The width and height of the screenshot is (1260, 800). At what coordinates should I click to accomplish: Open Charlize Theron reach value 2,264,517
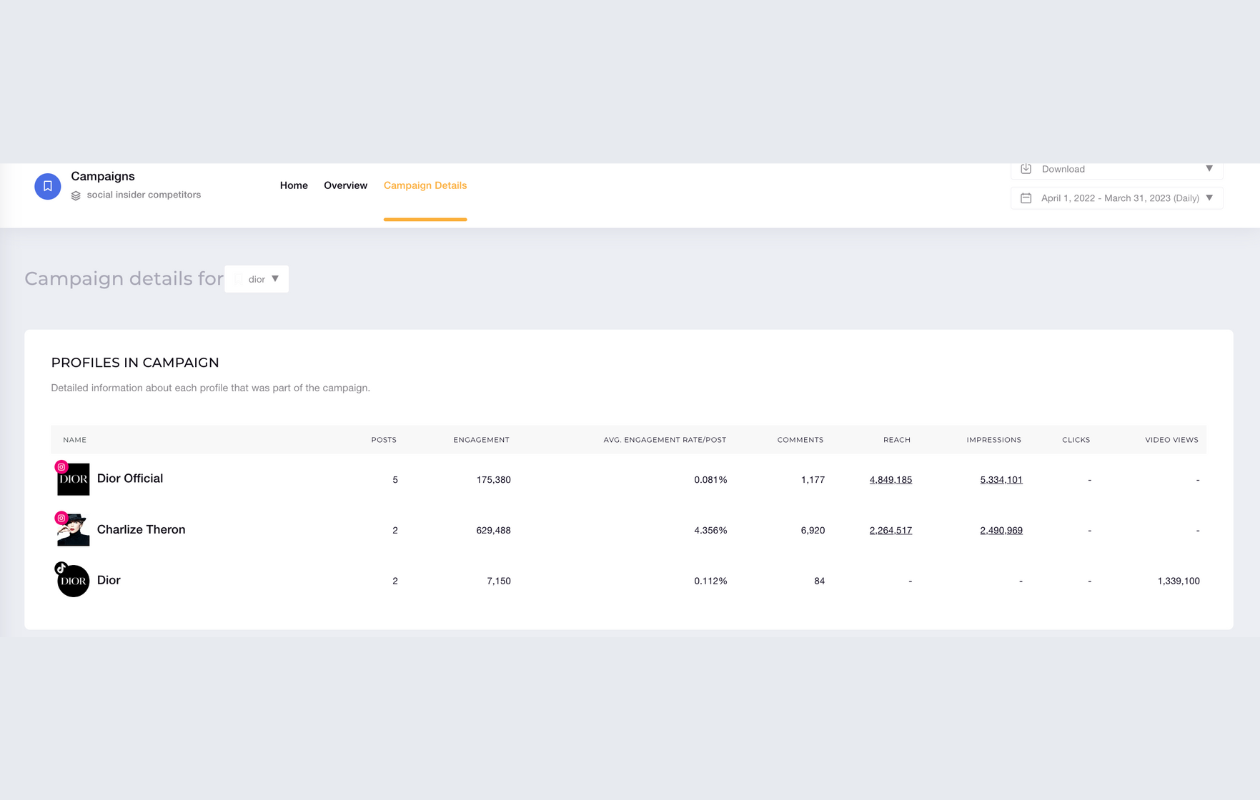tap(891, 530)
